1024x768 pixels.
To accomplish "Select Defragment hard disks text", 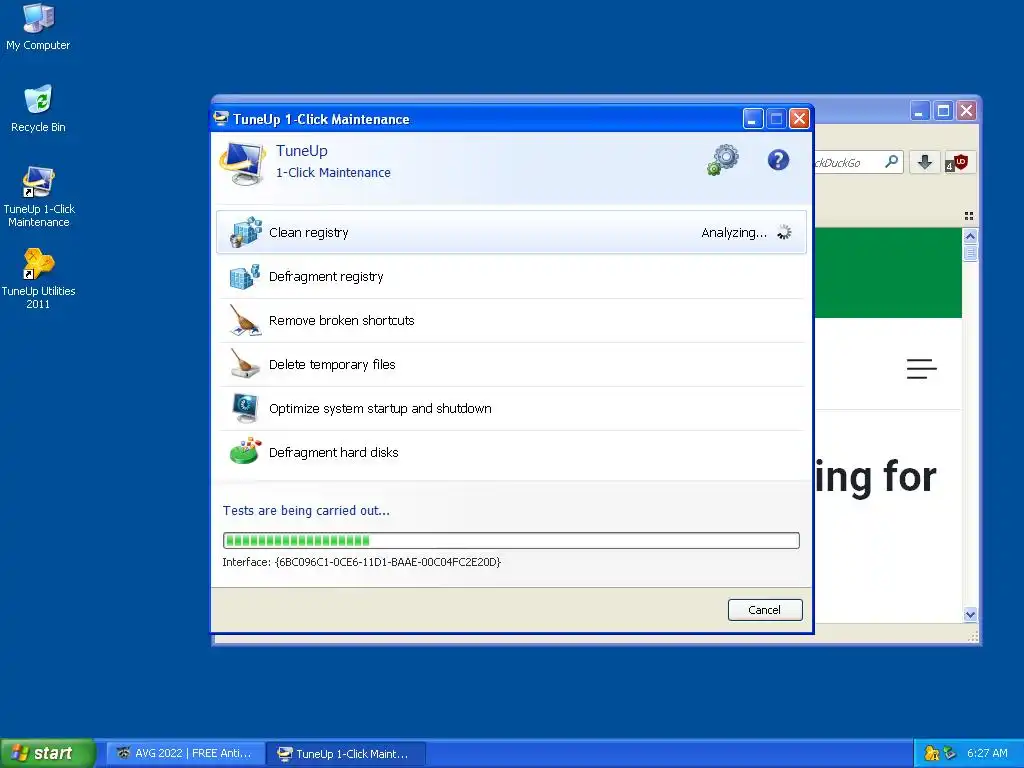I will pos(333,452).
